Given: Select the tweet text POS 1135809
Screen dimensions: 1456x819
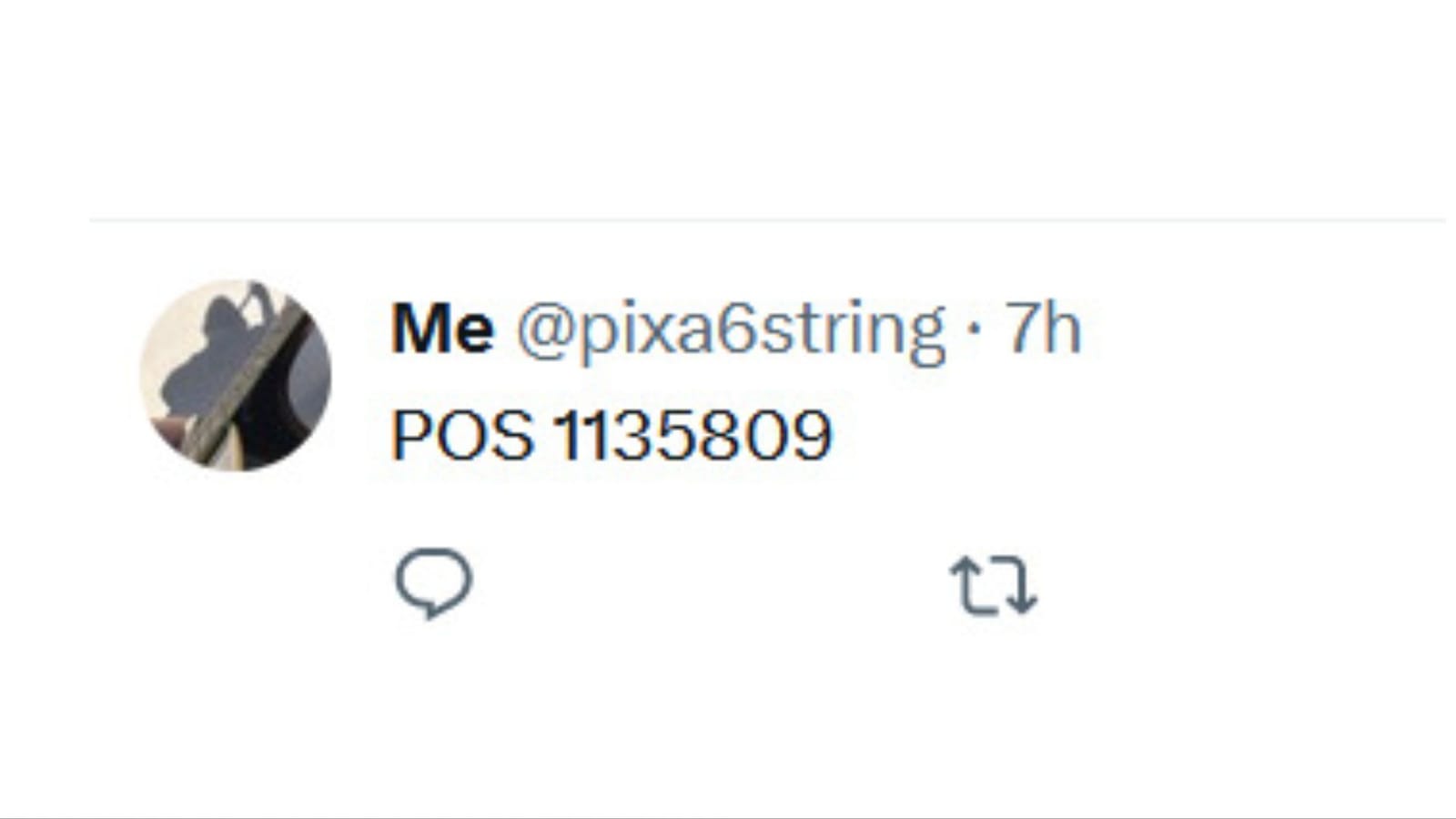Looking at the screenshot, I should click(x=612, y=435).
